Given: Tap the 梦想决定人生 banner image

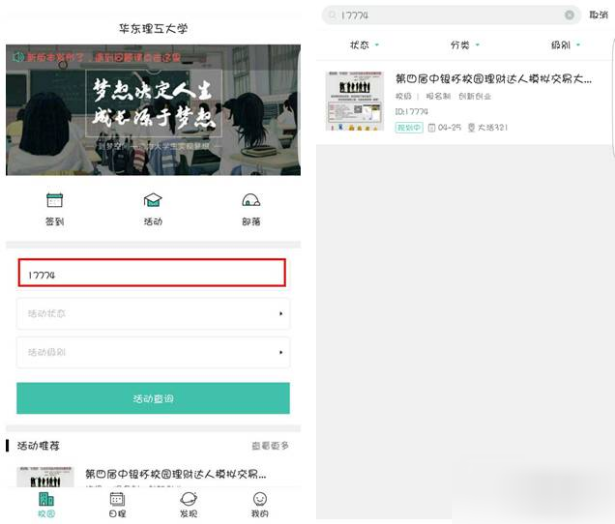Looking at the screenshot, I should (153, 110).
